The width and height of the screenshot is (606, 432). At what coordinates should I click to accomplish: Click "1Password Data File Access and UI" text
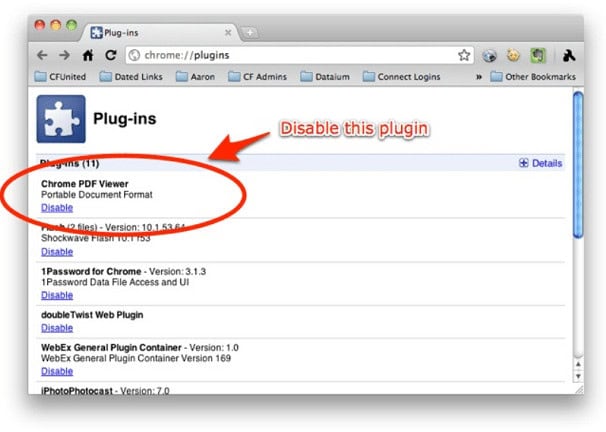pyautogui.click(x=115, y=282)
